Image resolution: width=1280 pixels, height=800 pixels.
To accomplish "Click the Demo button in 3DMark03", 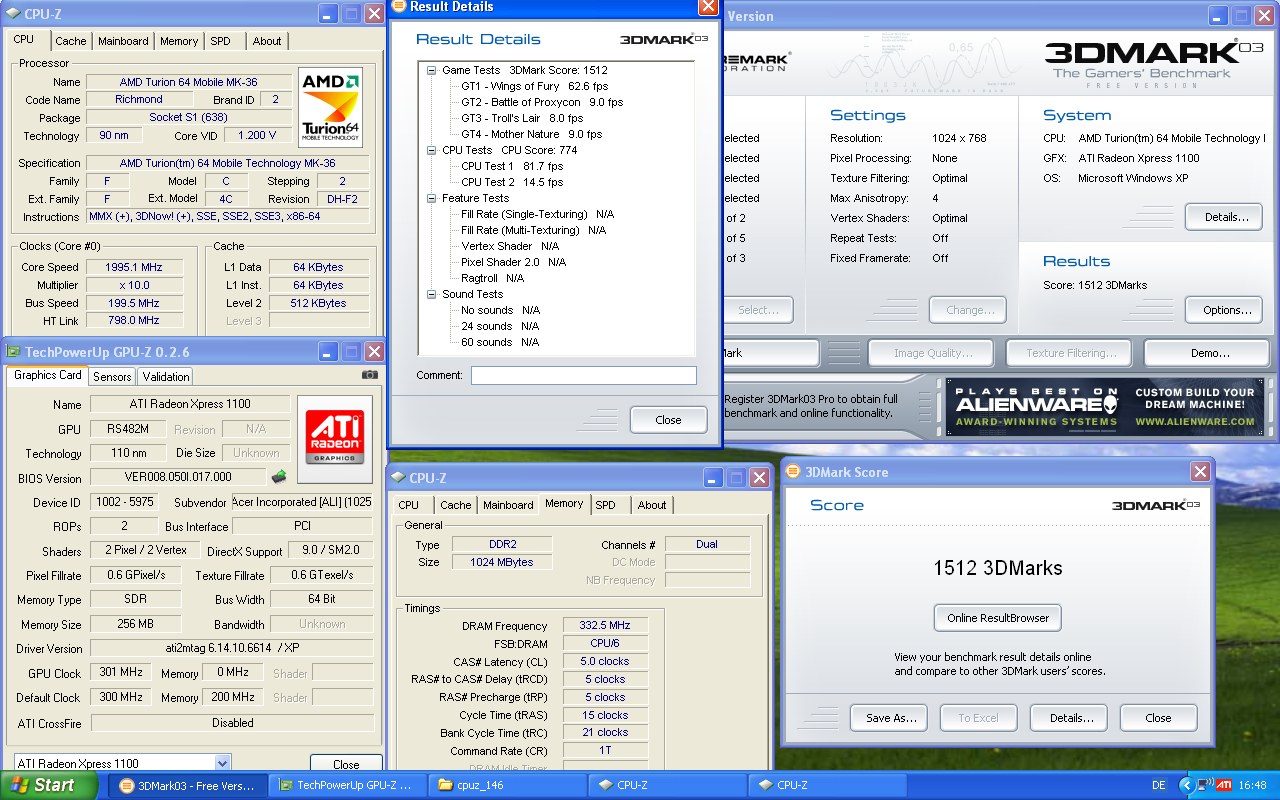I will pyautogui.click(x=1208, y=353).
